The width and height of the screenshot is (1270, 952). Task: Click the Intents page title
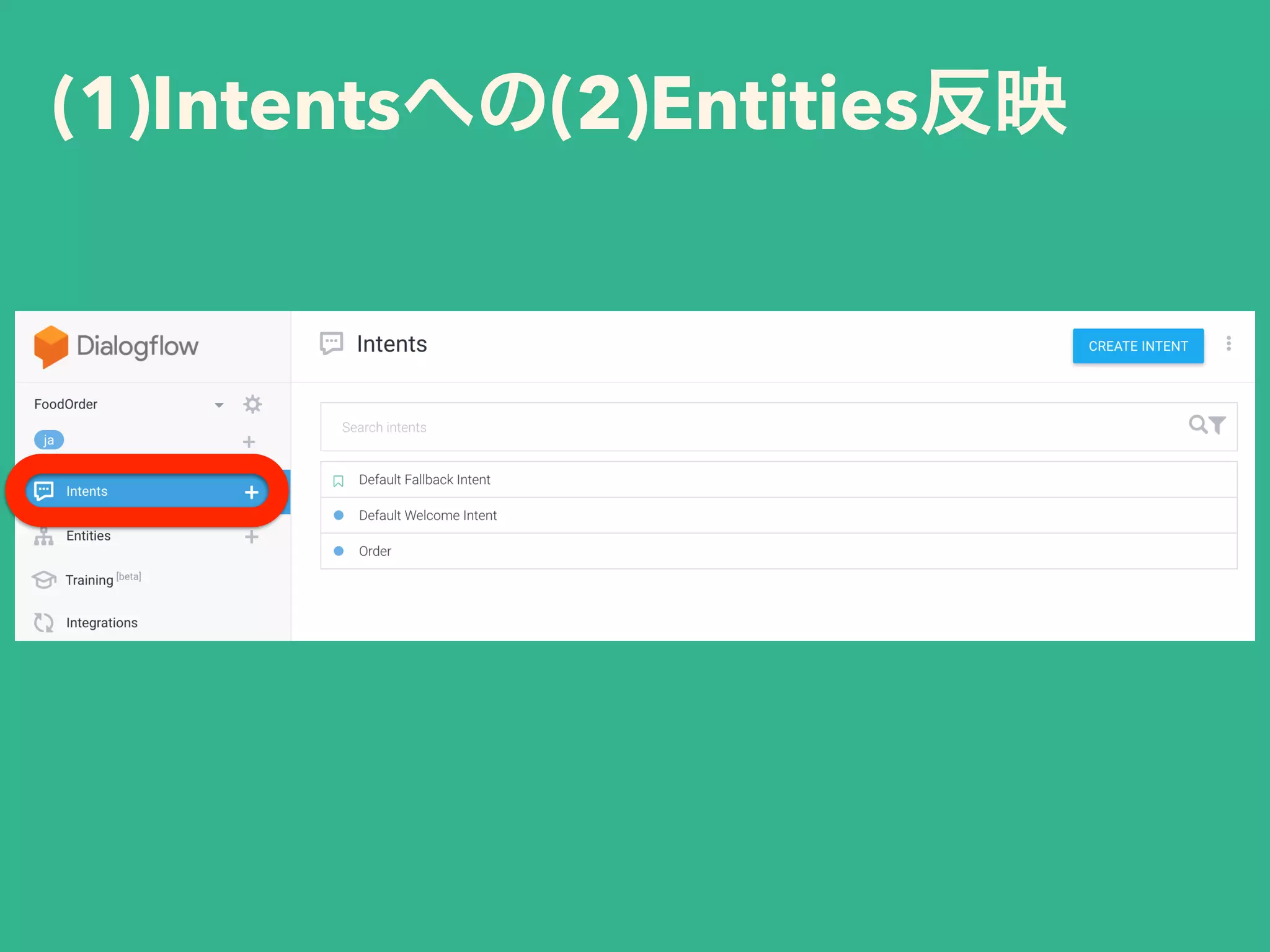[x=392, y=343]
